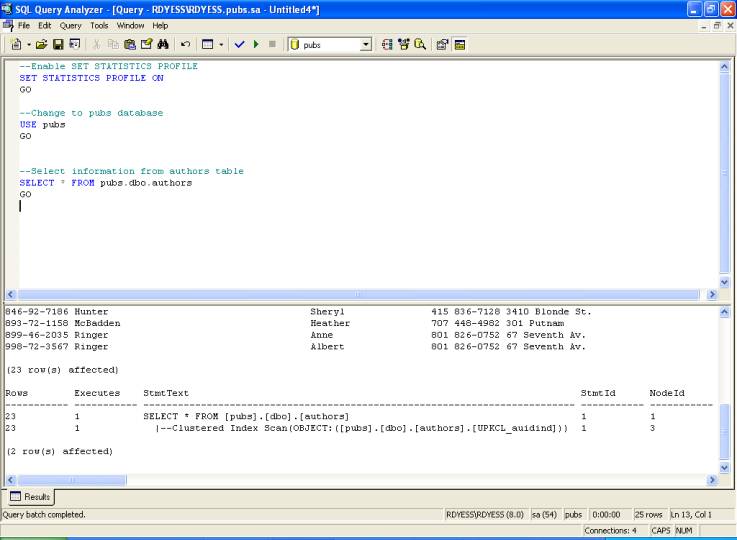Open the Tools menu

pos(99,25)
